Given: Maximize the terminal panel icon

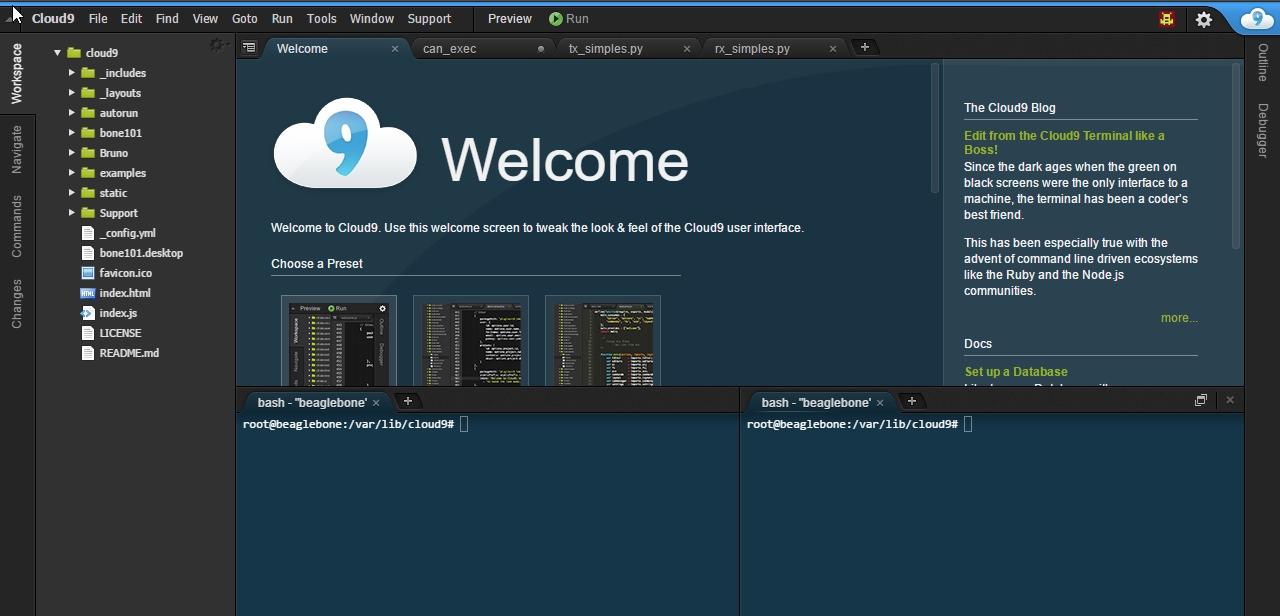Looking at the screenshot, I should pyautogui.click(x=1201, y=400).
